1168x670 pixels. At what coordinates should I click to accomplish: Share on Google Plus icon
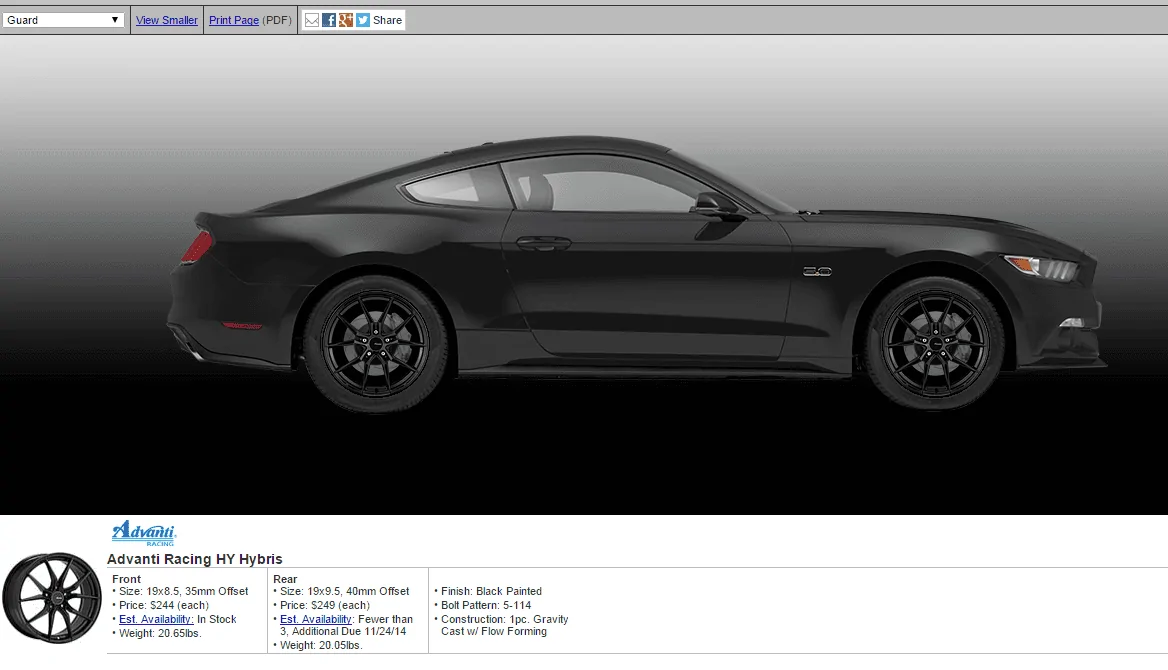[x=346, y=20]
